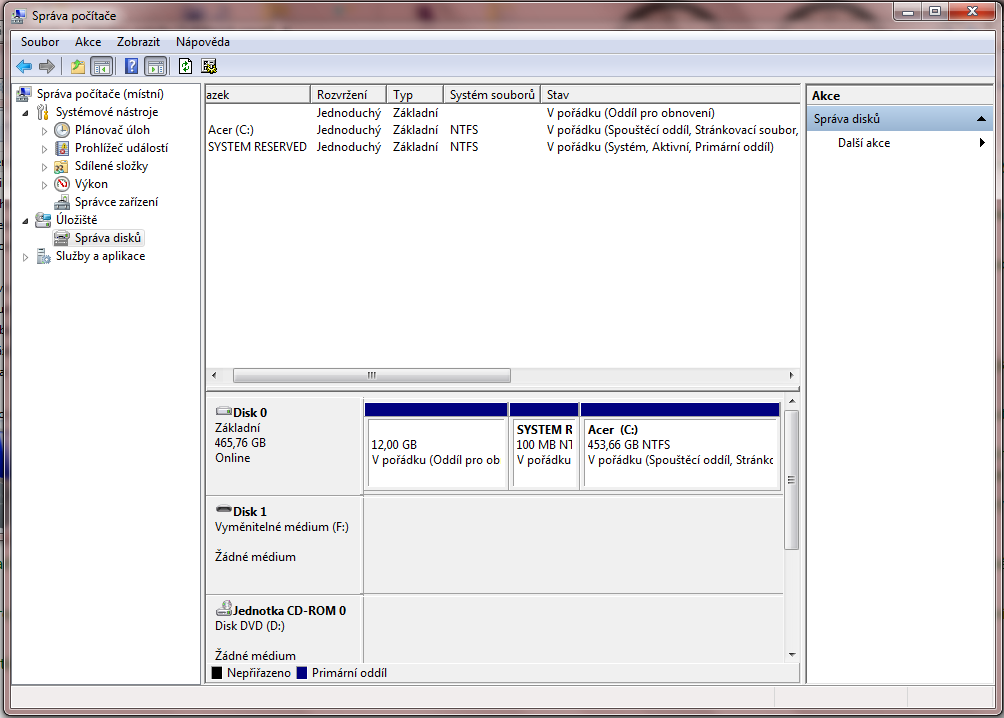Click the disk view scroll down arrow
Screen dimensions: 1004x718
(x=792, y=655)
